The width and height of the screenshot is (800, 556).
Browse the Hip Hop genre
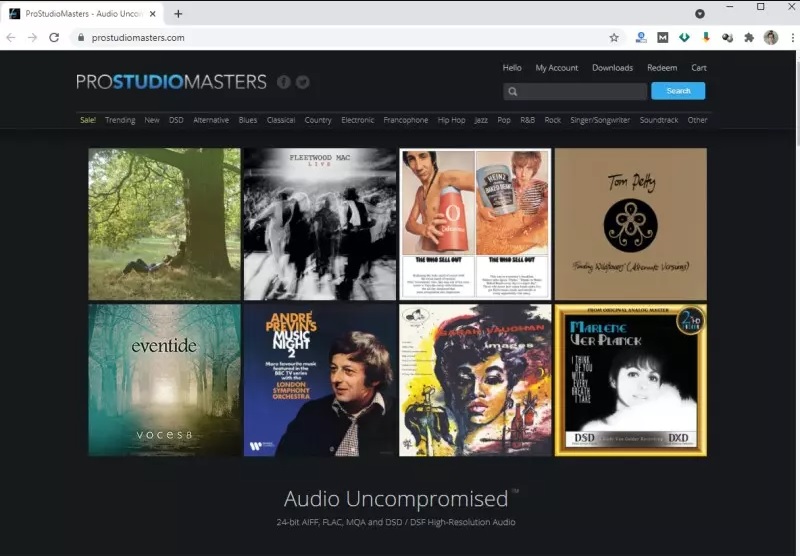pos(451,120)
